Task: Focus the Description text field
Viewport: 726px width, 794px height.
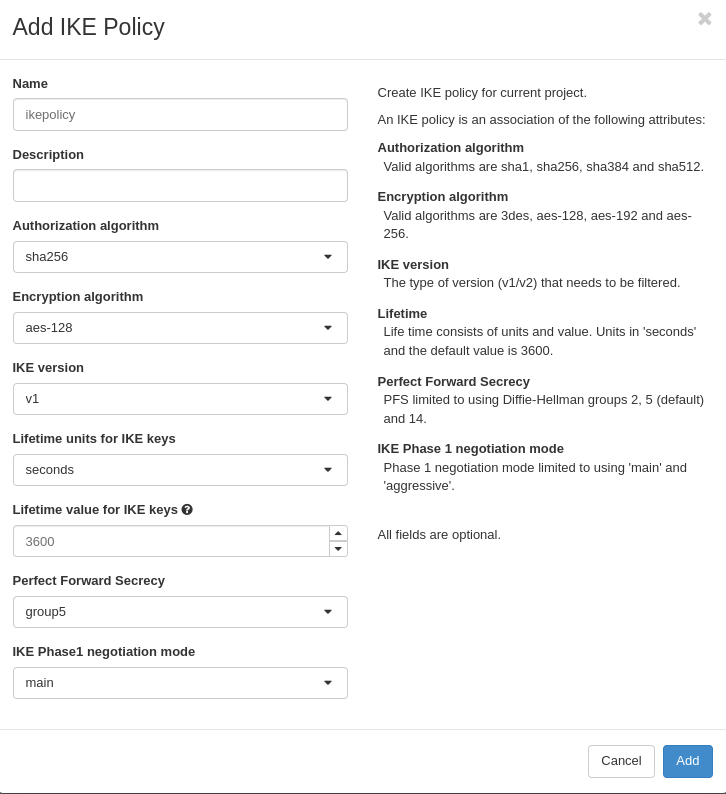Action: click(x=180, y=186)
